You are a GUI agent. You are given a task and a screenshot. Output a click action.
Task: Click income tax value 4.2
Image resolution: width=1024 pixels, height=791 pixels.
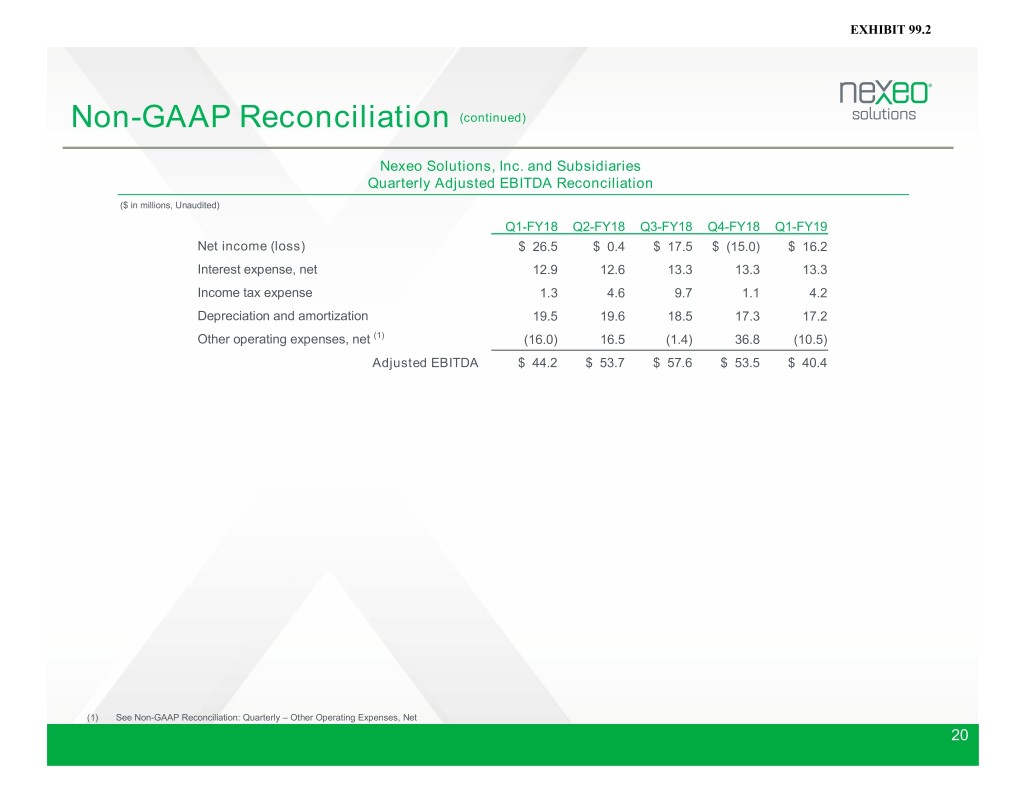tap(818, 293)
